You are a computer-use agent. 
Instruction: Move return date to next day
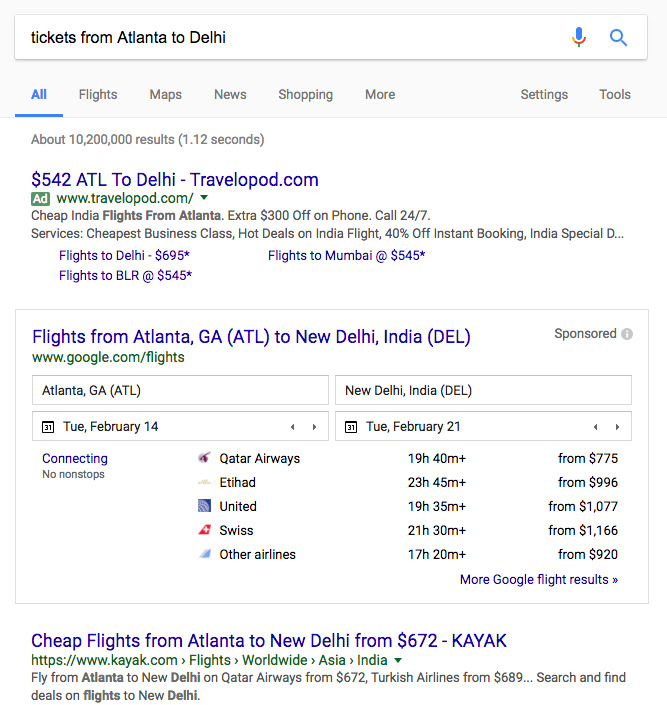coord(617,427)
